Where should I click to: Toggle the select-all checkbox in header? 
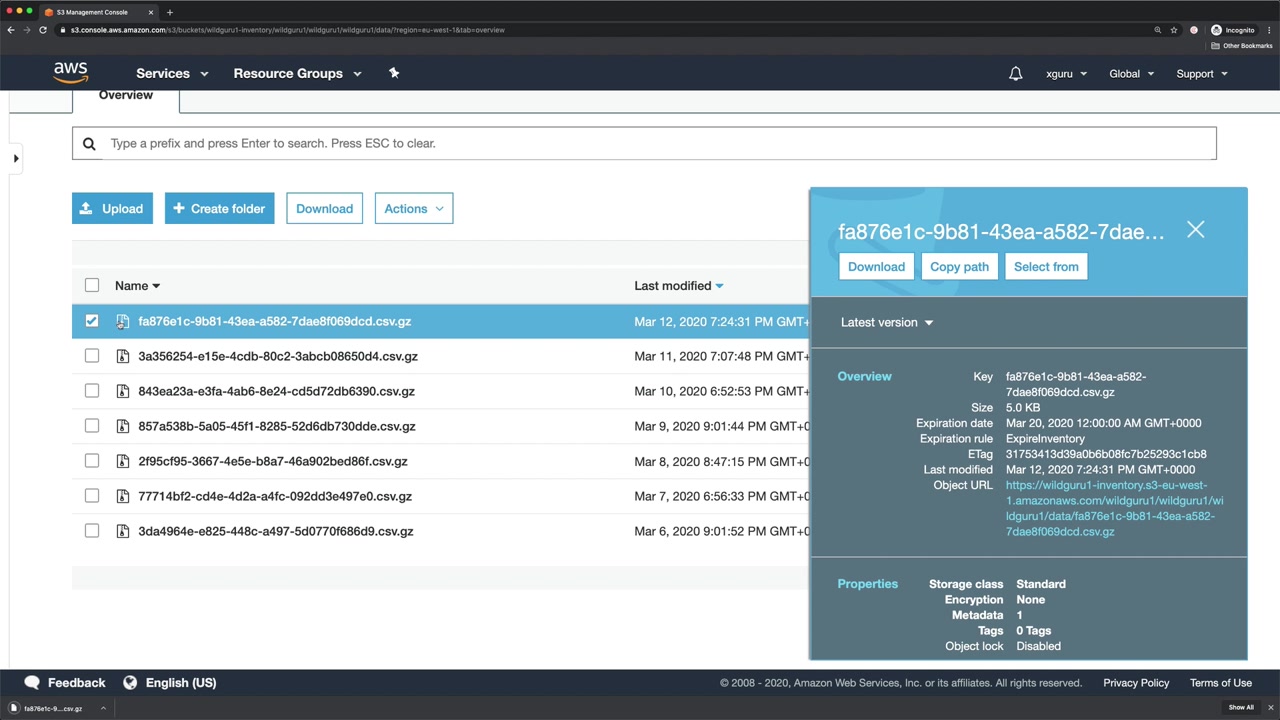point(92,285)
